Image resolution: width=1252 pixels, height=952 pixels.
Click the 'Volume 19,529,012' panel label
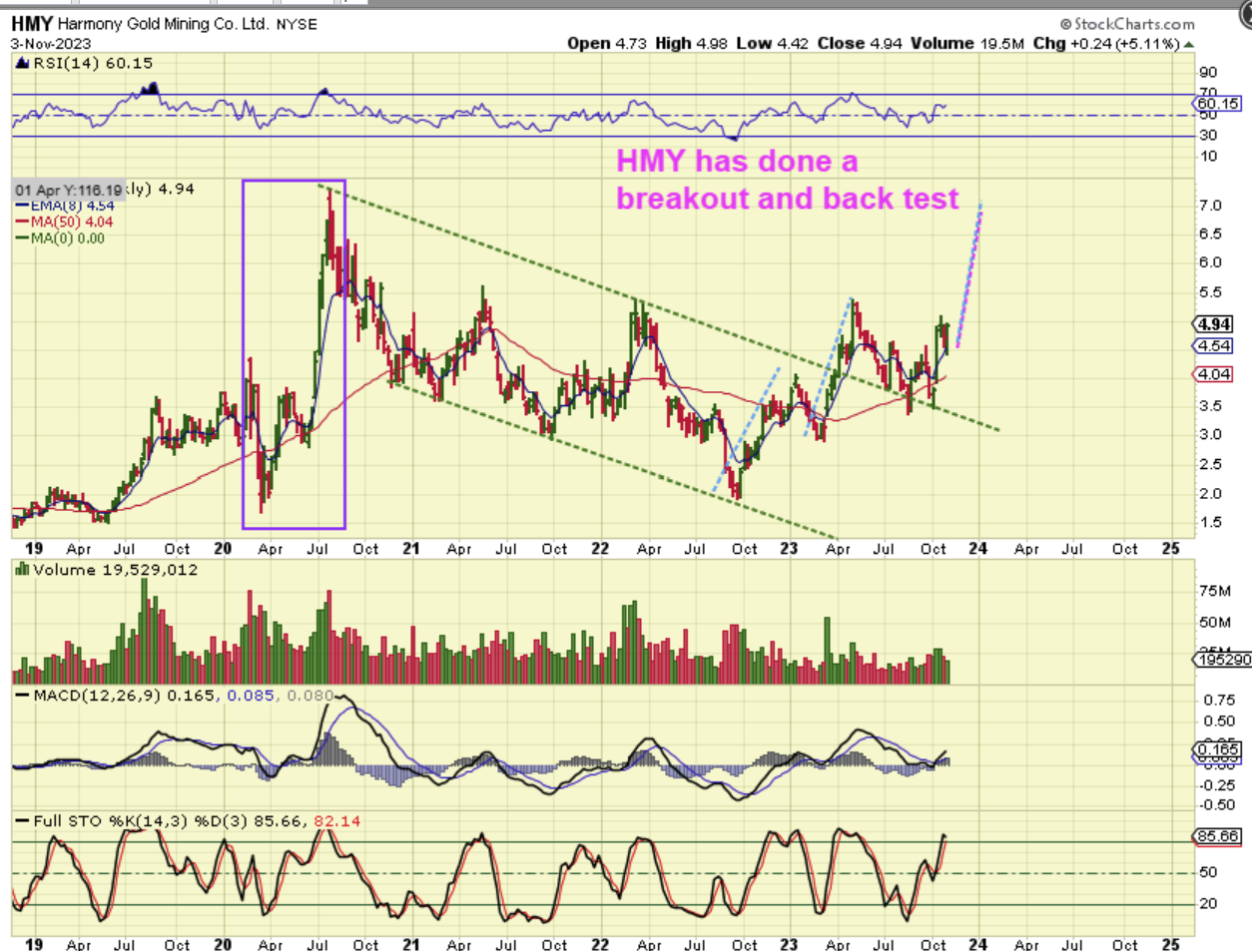pyautogui.click(x=115, y=570)
